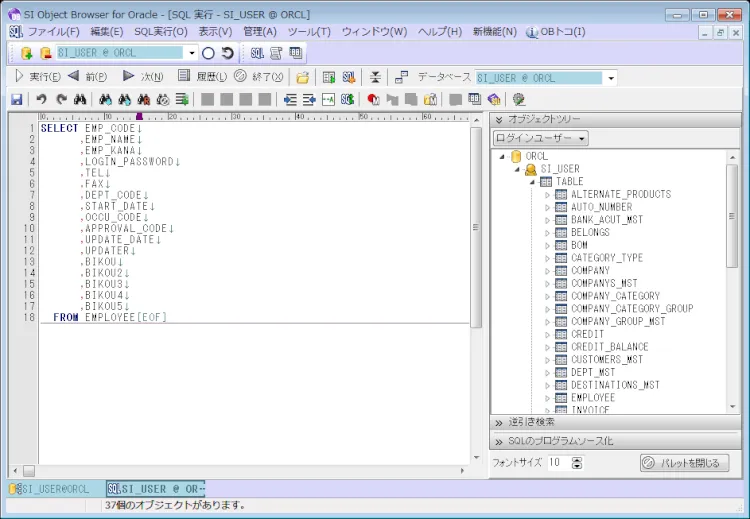Click the yellow folder M icon
The width and height of the screenshot is (750, 519).
(430, 99)
